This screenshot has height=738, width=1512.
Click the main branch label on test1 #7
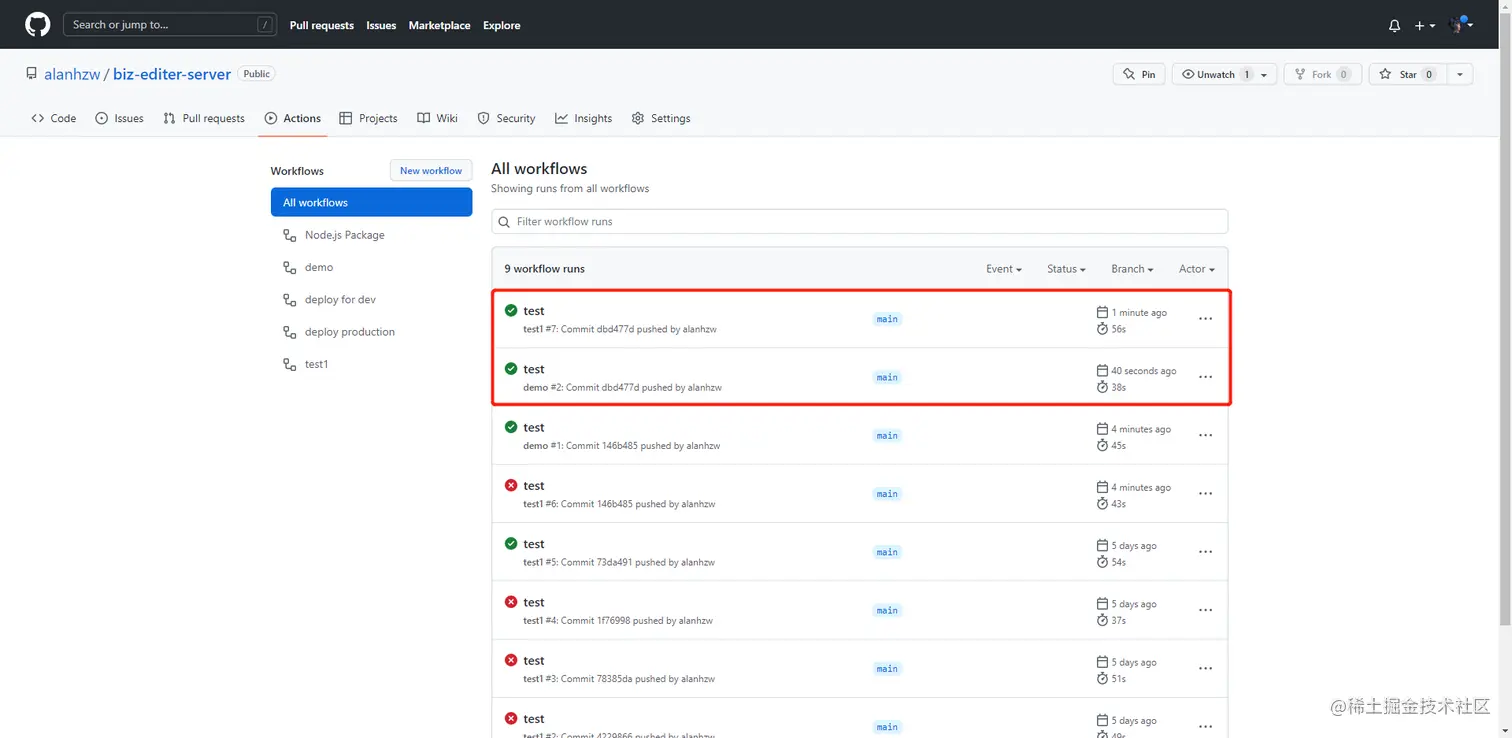[887, 319]
